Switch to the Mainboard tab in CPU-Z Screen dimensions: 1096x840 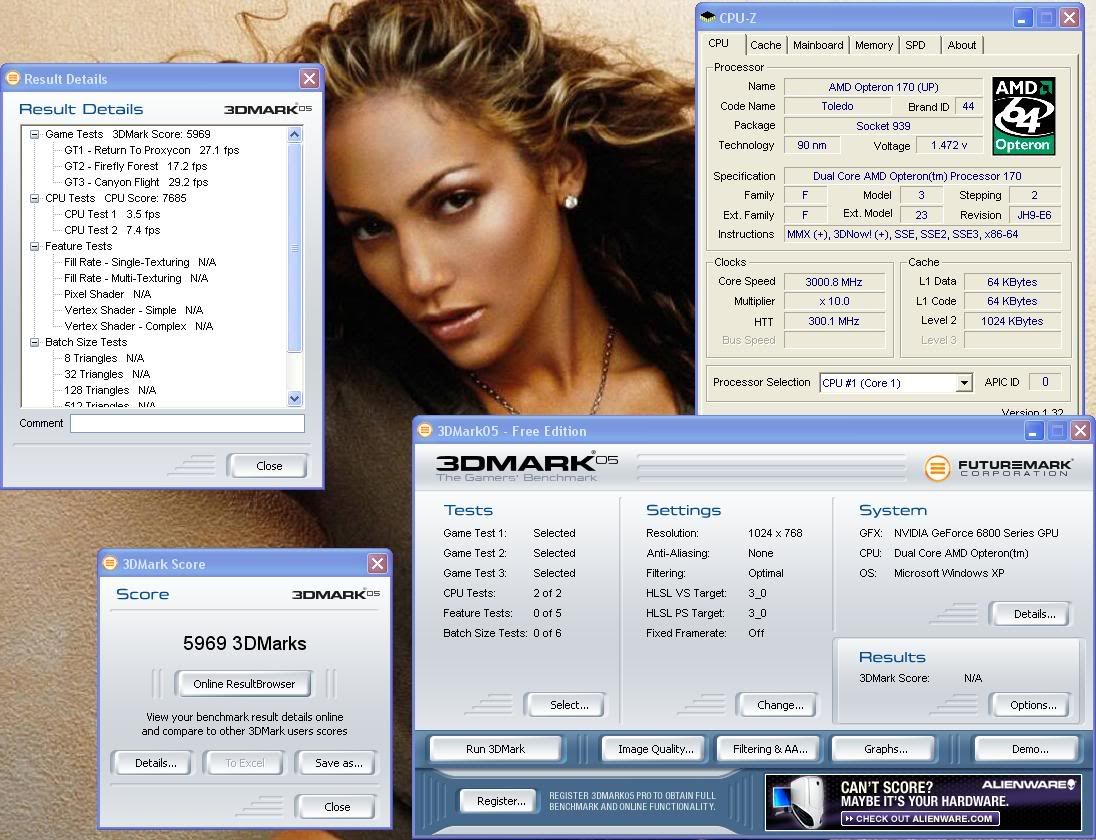tap(818, 45)
